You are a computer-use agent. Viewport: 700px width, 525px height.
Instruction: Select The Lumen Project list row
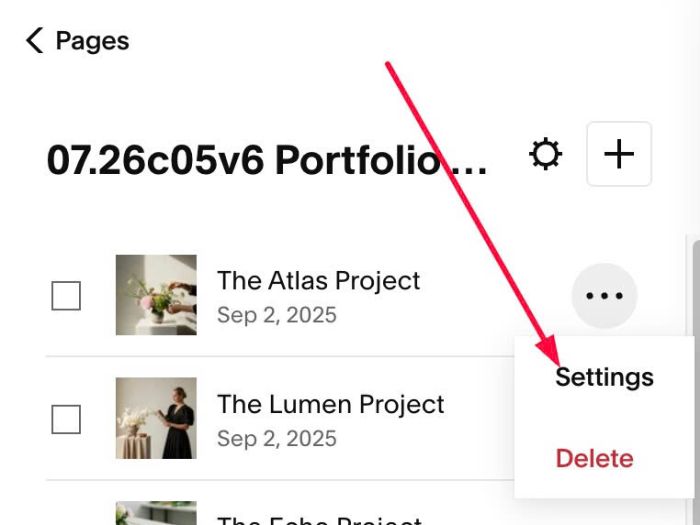tap(279, 418)
